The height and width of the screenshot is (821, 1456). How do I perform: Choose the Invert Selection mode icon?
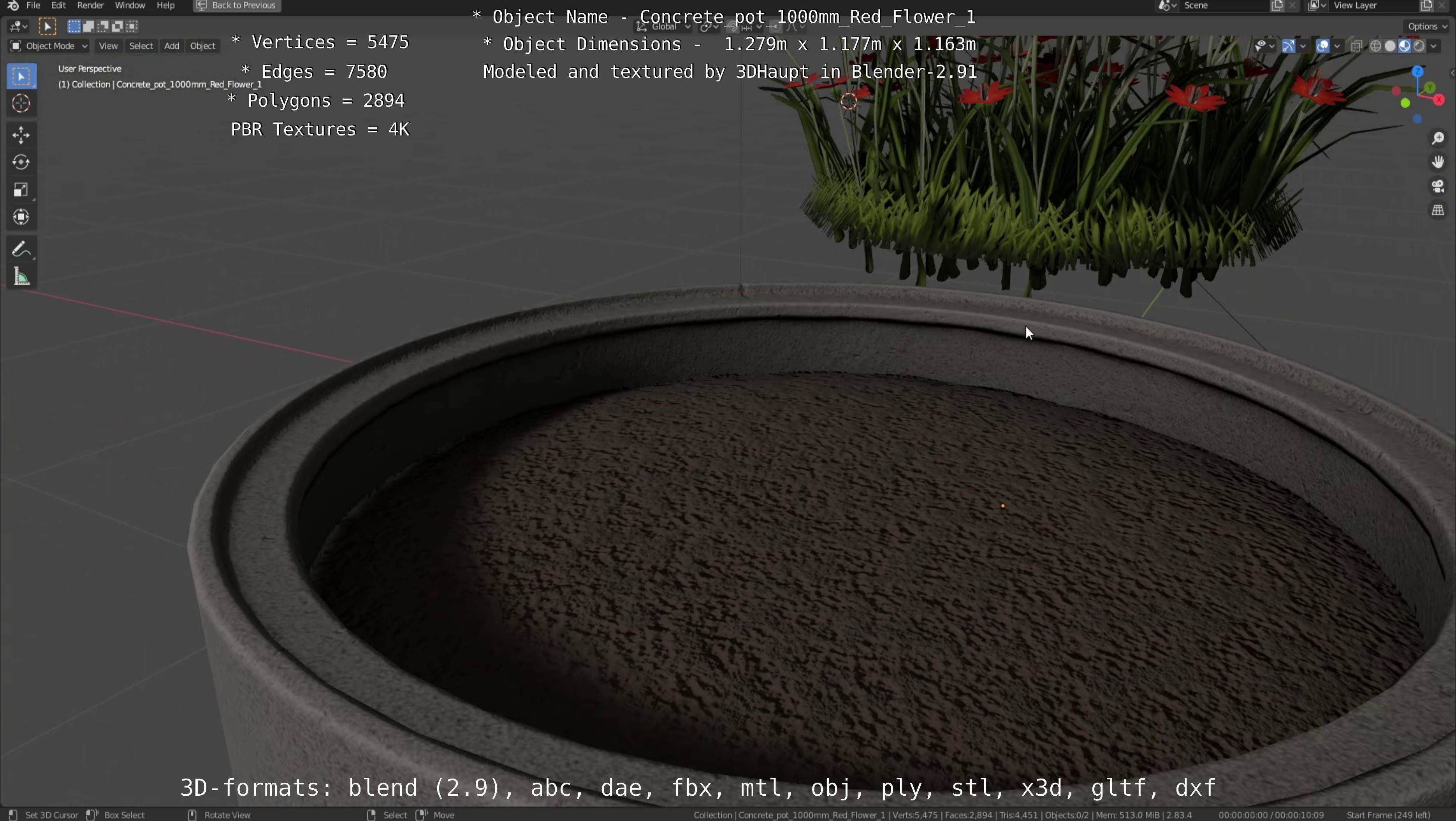[118, 26]
